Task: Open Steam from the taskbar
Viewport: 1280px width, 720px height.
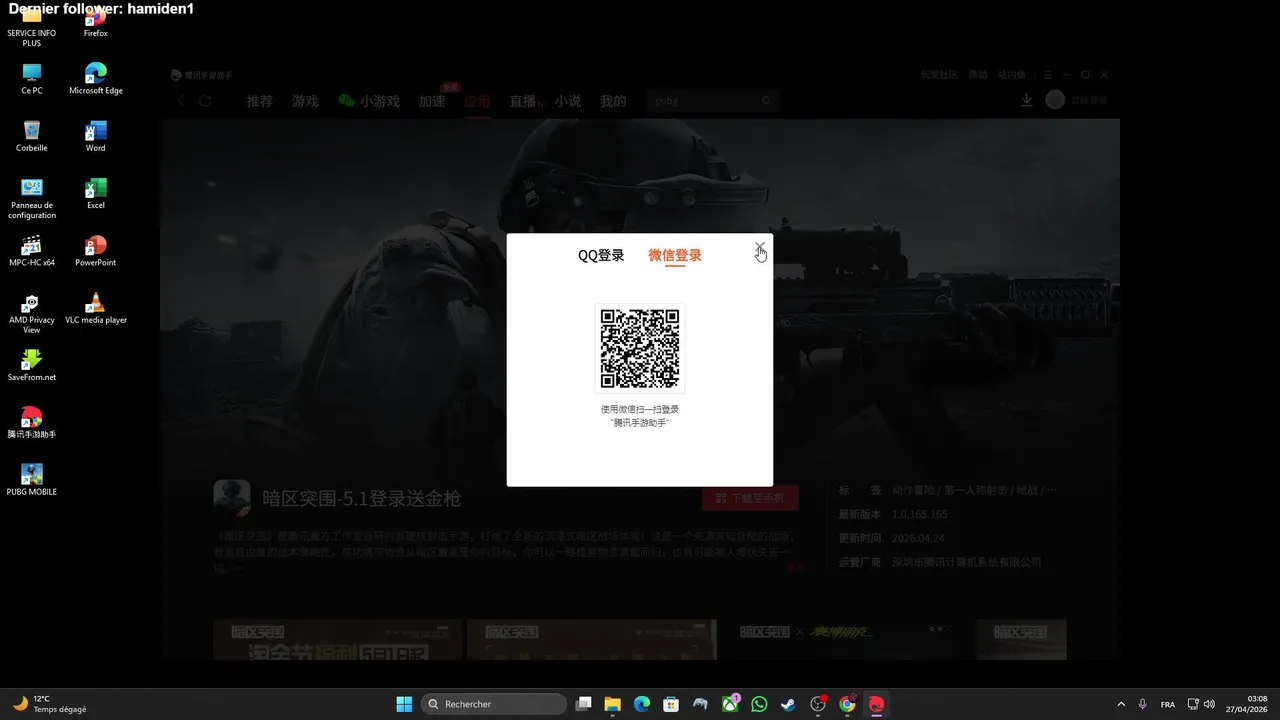Action: [x=789, y=704]
